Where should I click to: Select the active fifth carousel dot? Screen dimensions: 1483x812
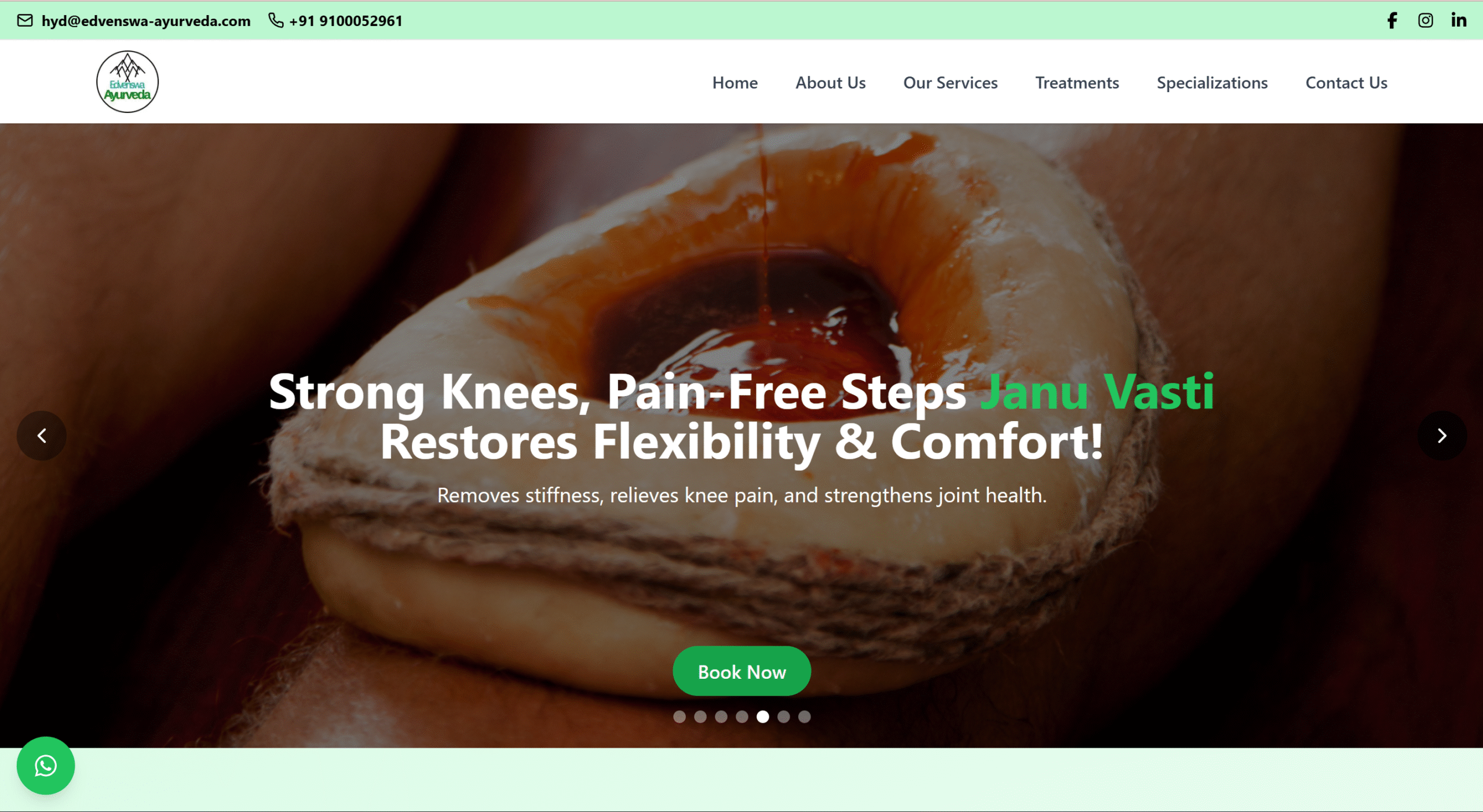coord(763,717)
